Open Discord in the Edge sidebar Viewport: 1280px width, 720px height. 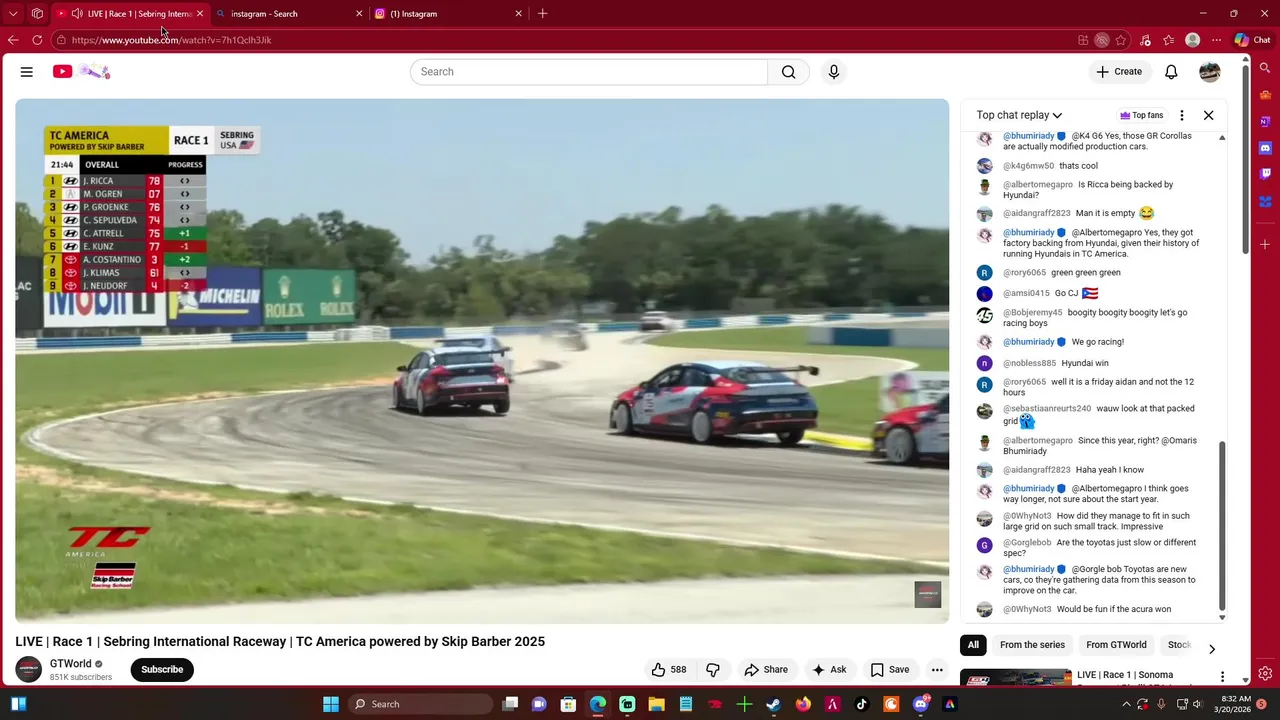click(1265, 147)
